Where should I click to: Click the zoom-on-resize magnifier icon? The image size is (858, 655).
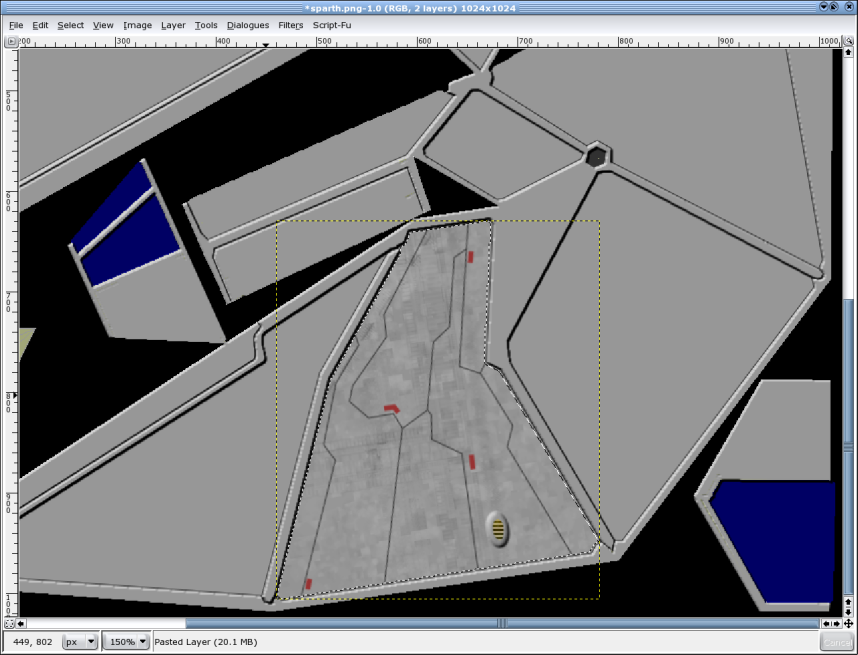[848, 42]
